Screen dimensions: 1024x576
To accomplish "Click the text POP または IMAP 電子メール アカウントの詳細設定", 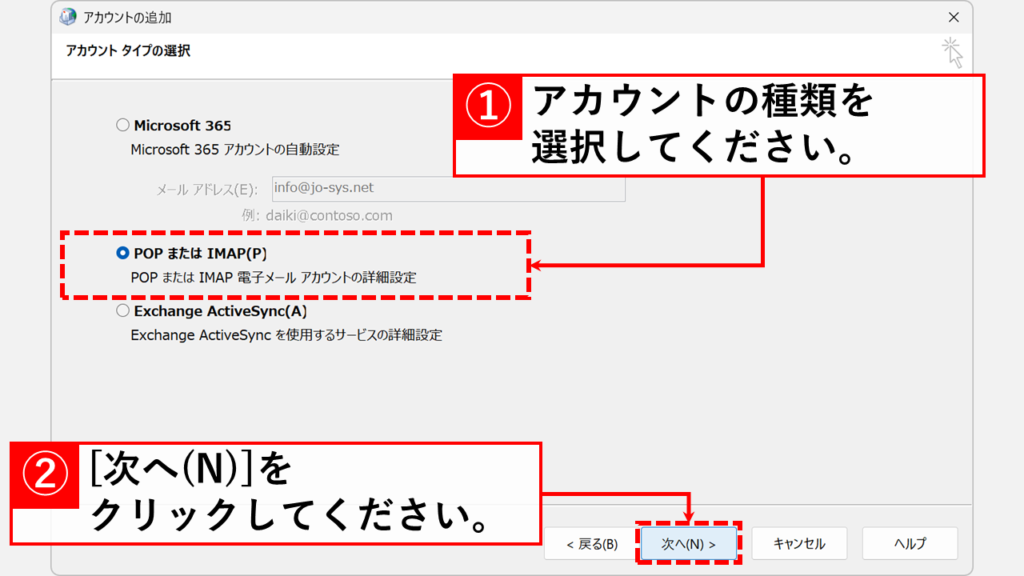I will 274,278.
